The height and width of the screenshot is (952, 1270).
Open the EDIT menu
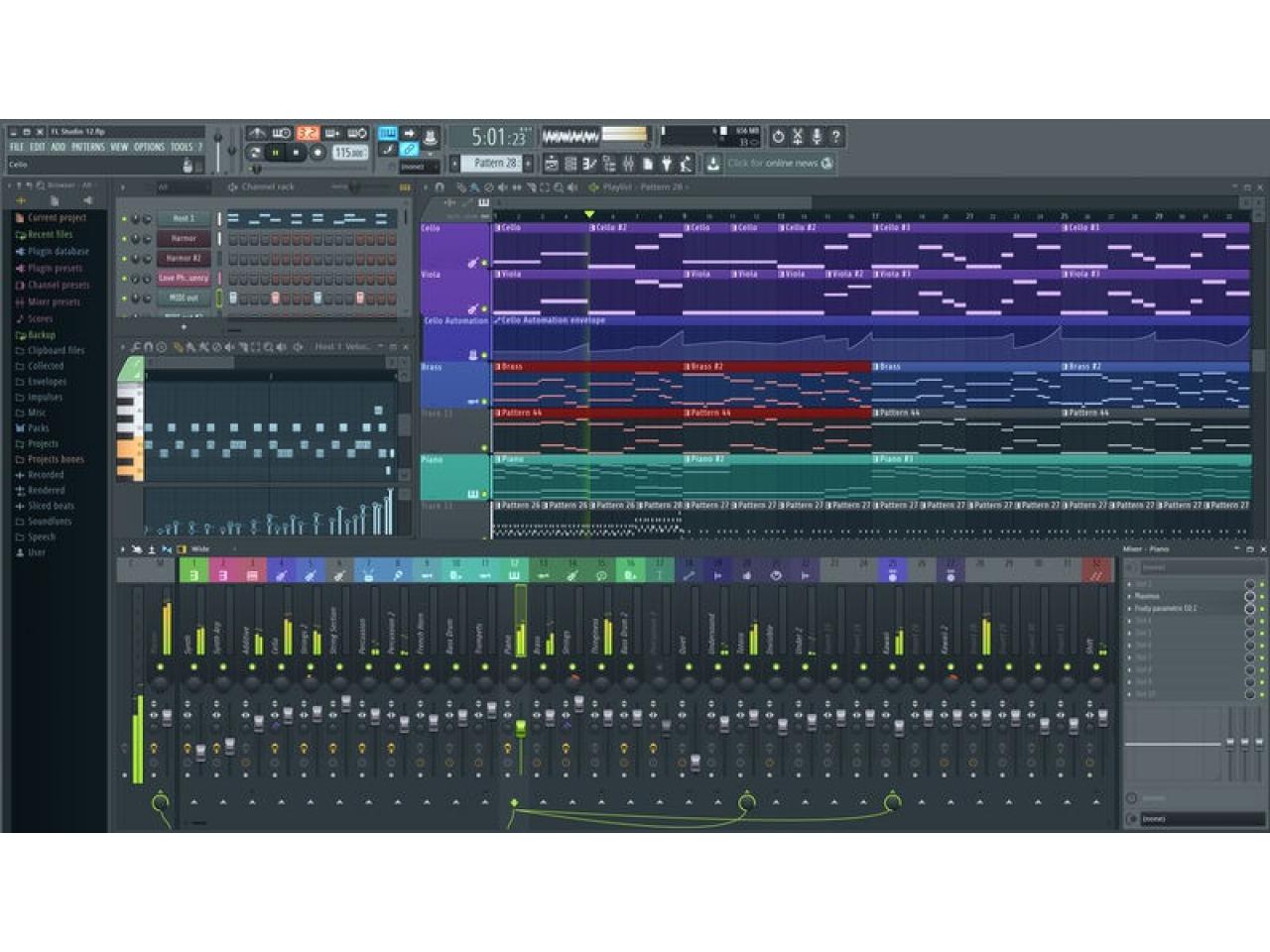[x=38, y=147]
